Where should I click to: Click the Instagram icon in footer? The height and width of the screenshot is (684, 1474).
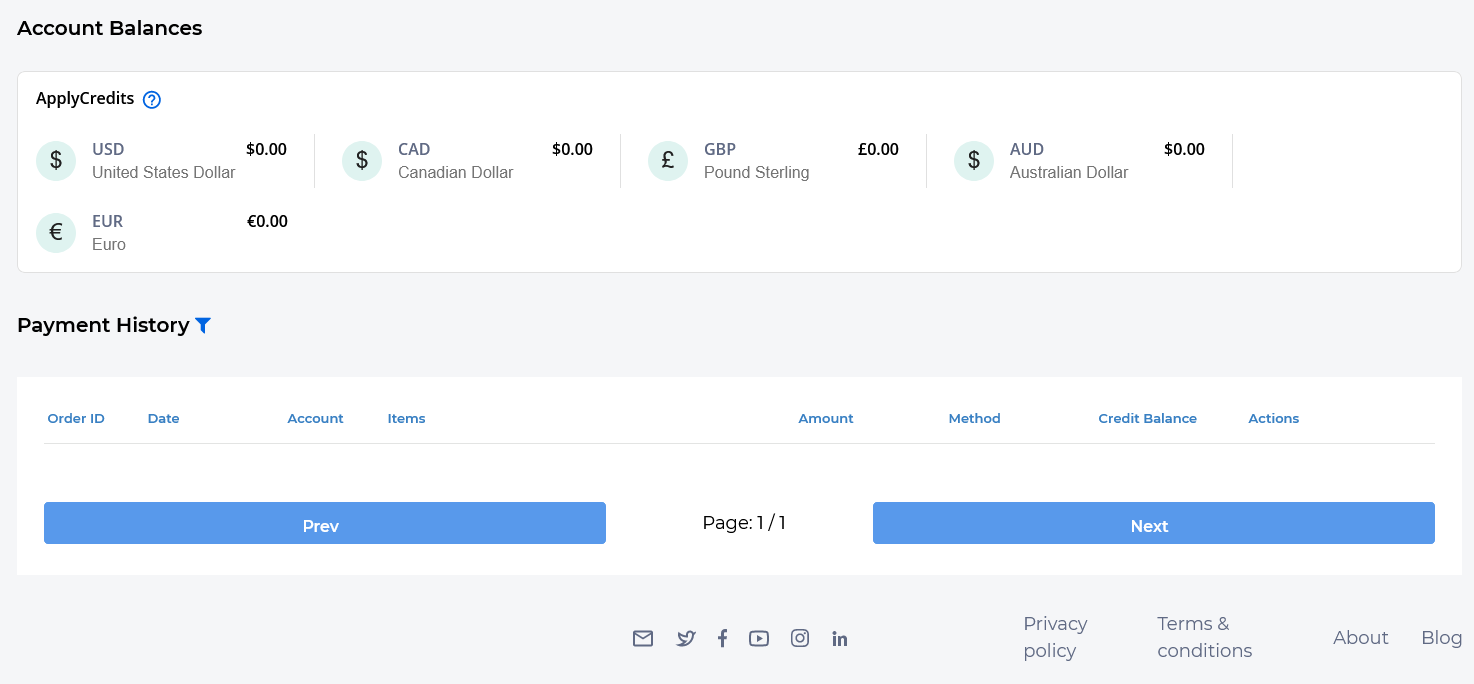pos(800,638)
